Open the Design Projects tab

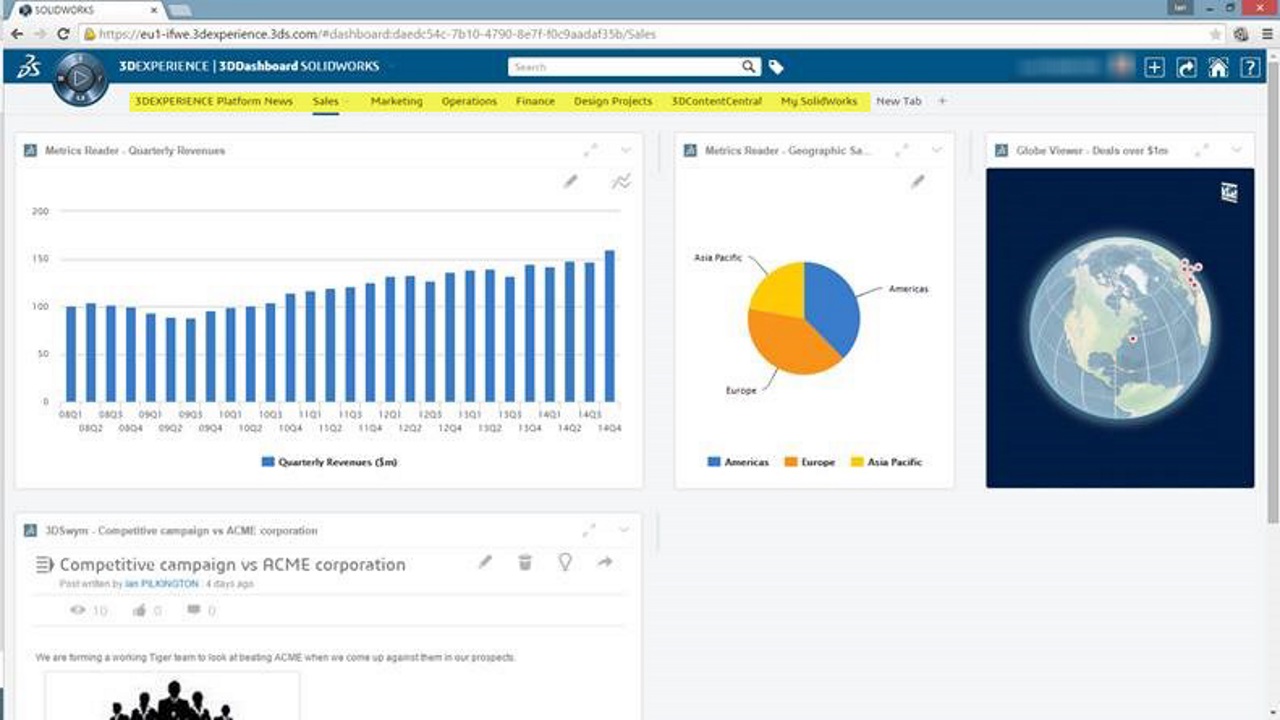coord(612,101)
